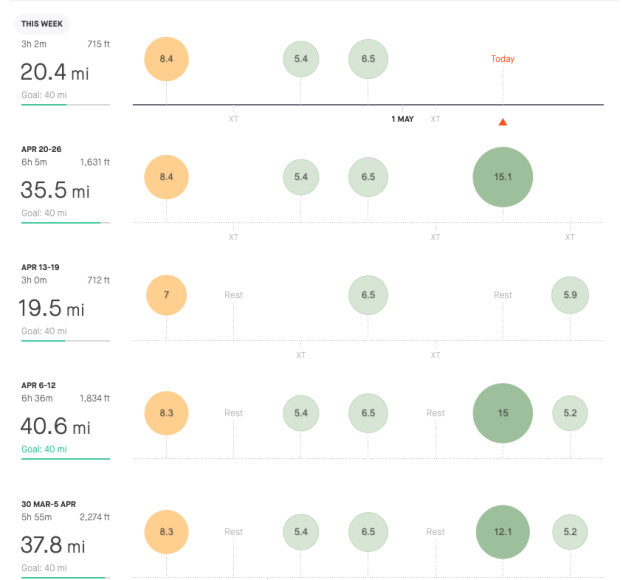Click the red Today triangle marker
This screenshot has height=580, width=640.
coord(502,122)
